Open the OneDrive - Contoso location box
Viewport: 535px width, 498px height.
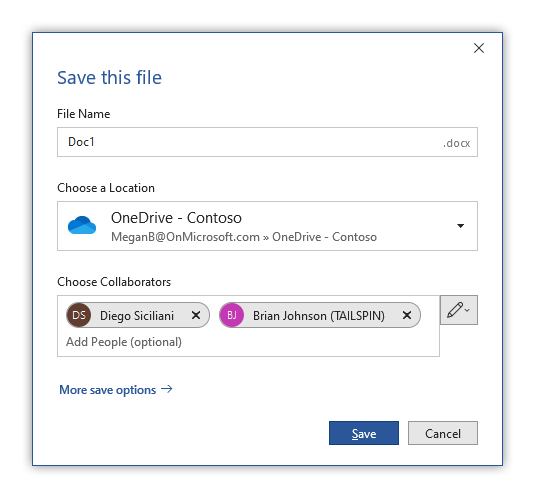267,226
